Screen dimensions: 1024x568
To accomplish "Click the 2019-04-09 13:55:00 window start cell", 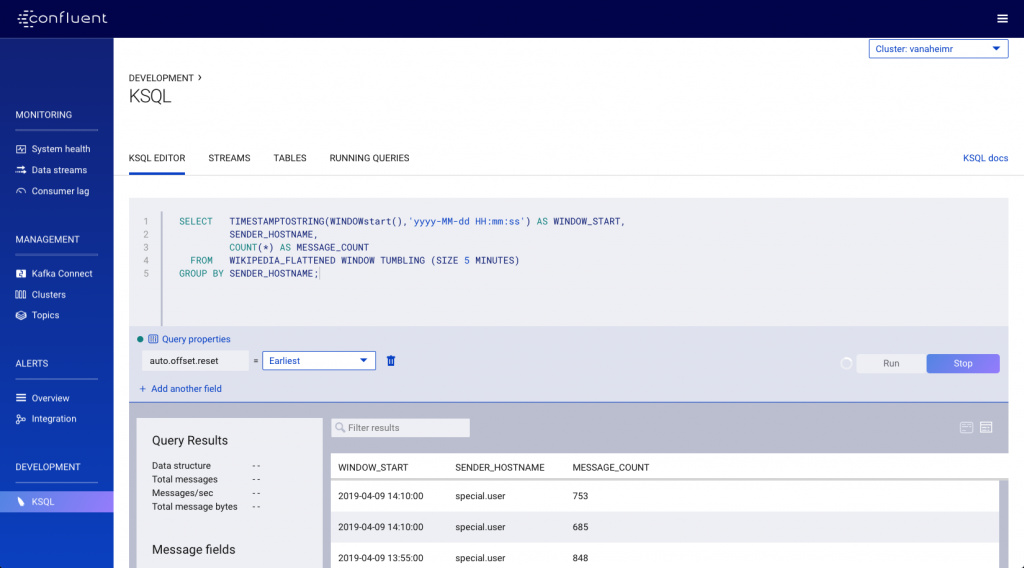I will click(x=381, y=558).
